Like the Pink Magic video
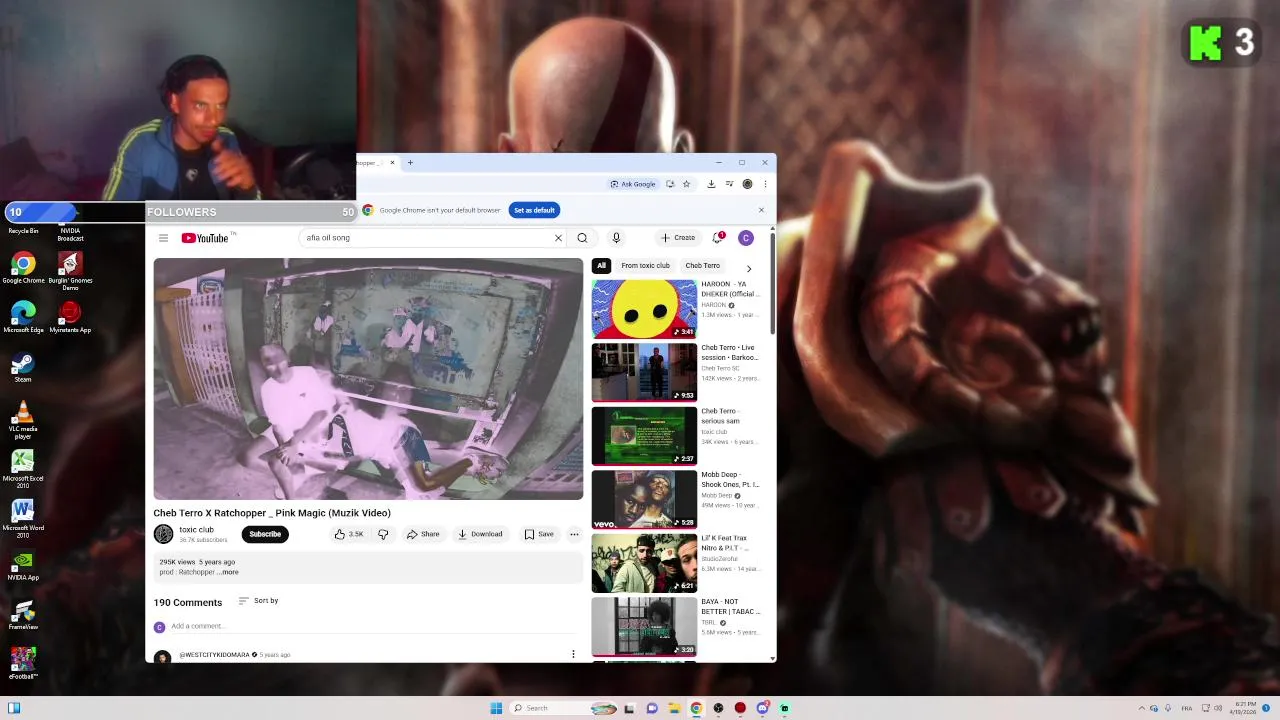The width and height of the screenshot is (1280, 720). point(349,534)
